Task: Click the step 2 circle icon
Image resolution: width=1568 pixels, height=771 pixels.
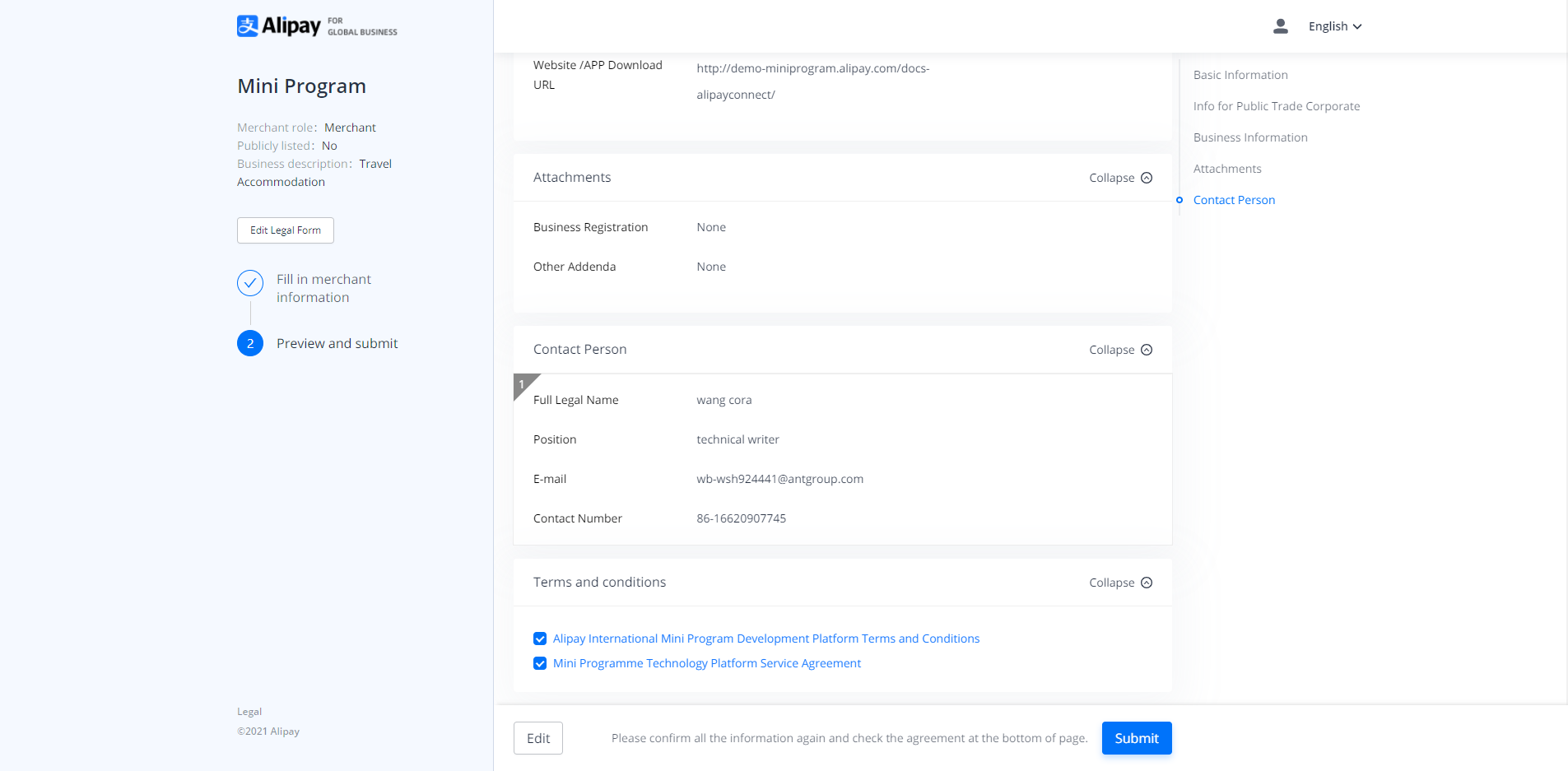Action: point(250,343)
